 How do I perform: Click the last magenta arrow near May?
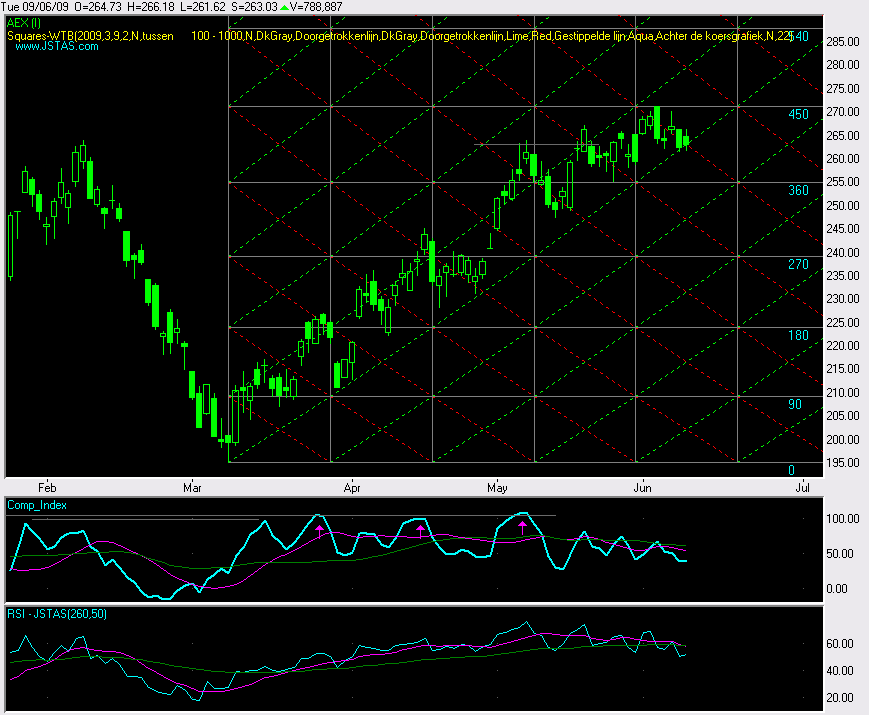pyautogui.click(x=522, y=526)
